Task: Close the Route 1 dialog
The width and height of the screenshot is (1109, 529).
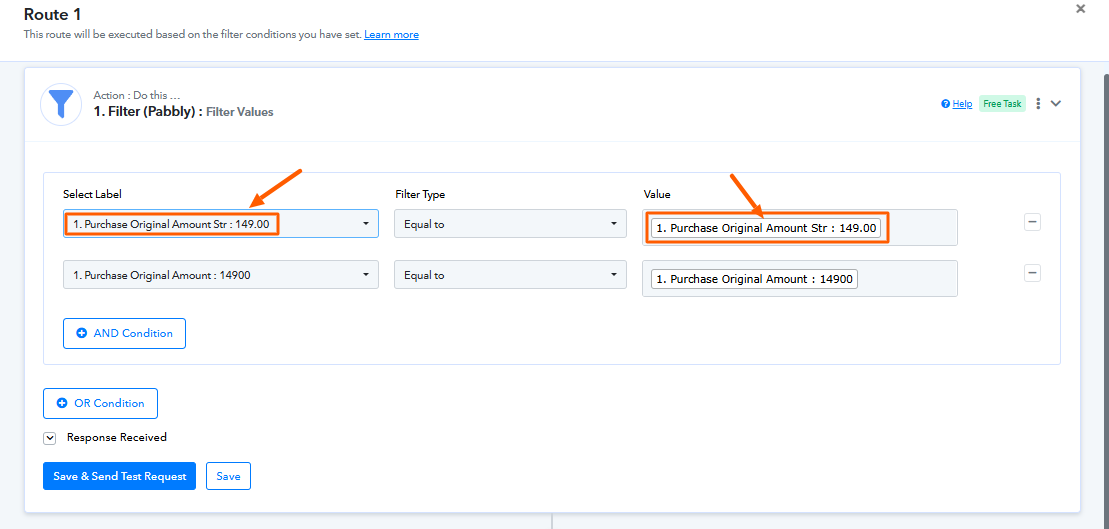Action: (1080, 9)
